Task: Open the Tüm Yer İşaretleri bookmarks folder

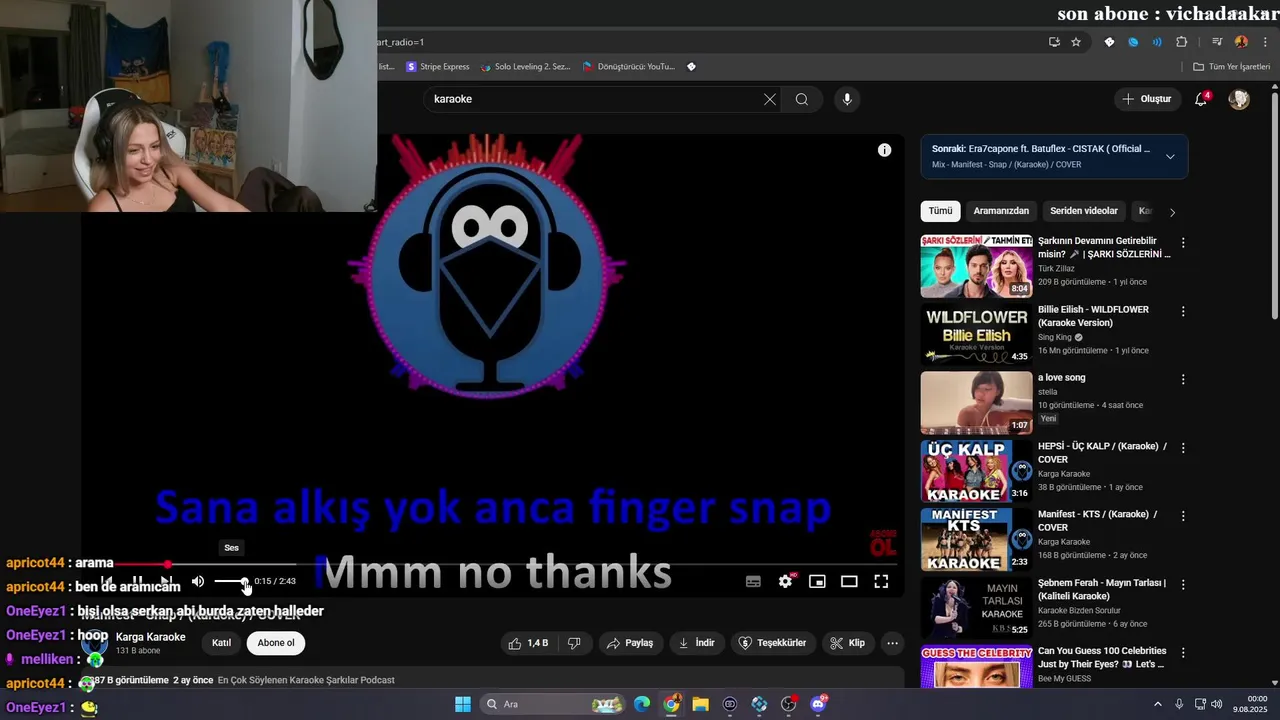Action: tap(1231, 67)
